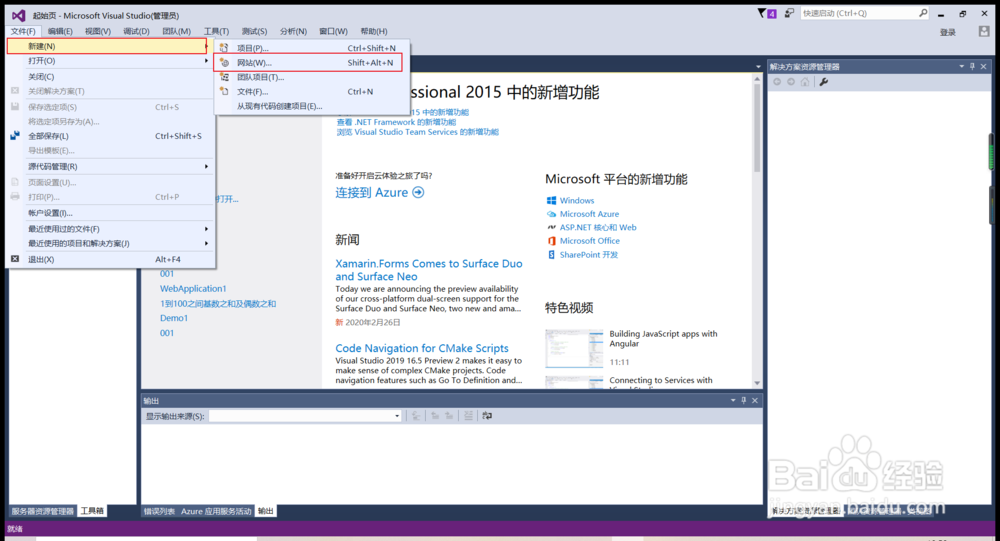The height and width of the screenshot is (541, 1000).
Task: Click the Team Project icon in submenu
Action: 224,77
